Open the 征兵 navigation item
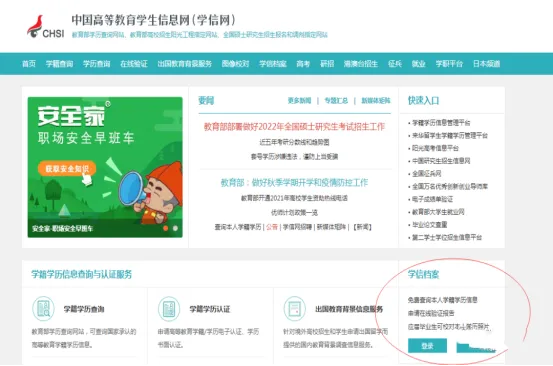 [395, 64]
